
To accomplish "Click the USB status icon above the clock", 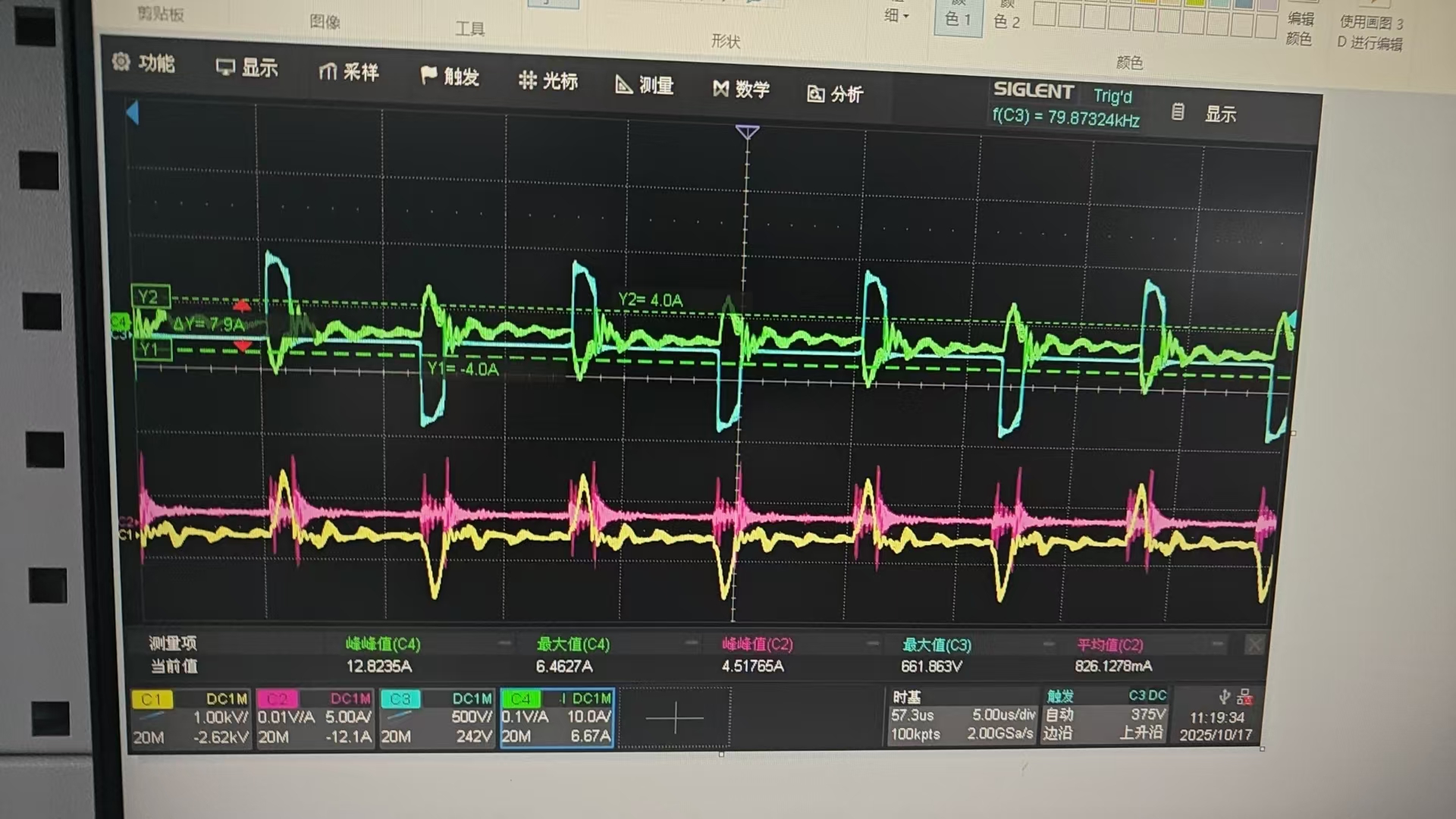I will (1224, 697).
